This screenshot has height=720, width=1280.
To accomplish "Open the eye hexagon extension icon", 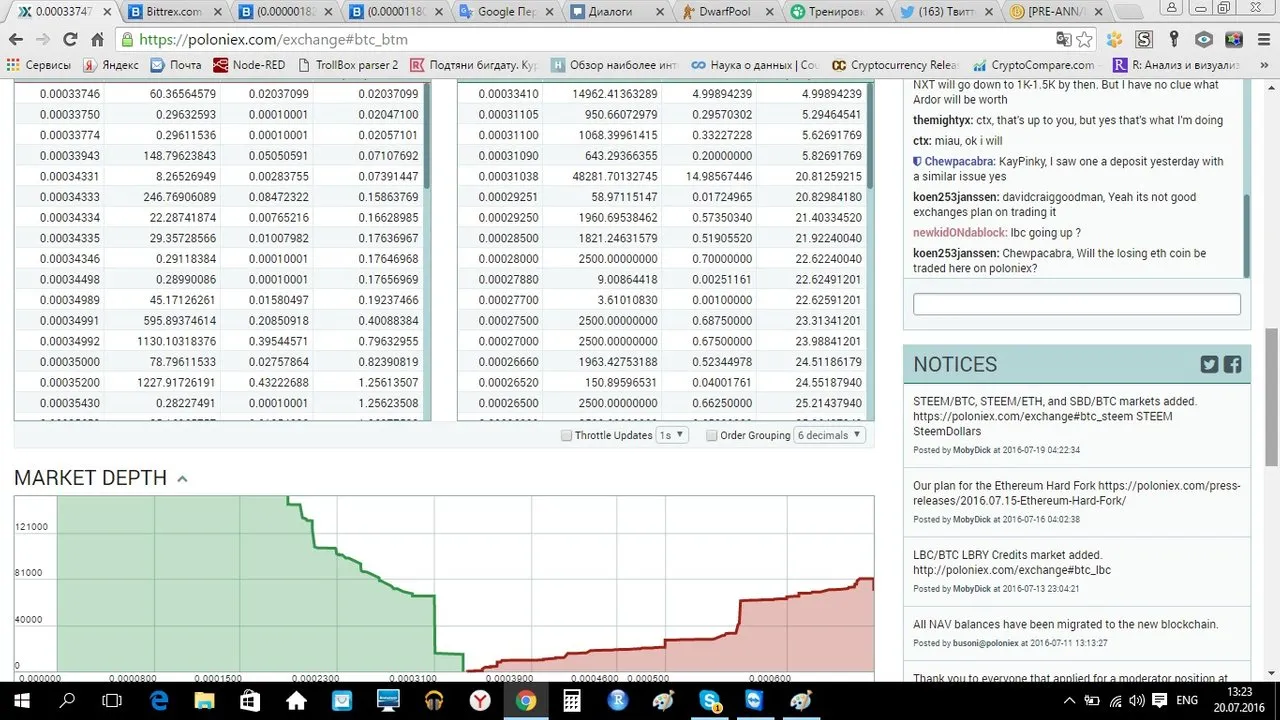I will [x=1204, y=40].
